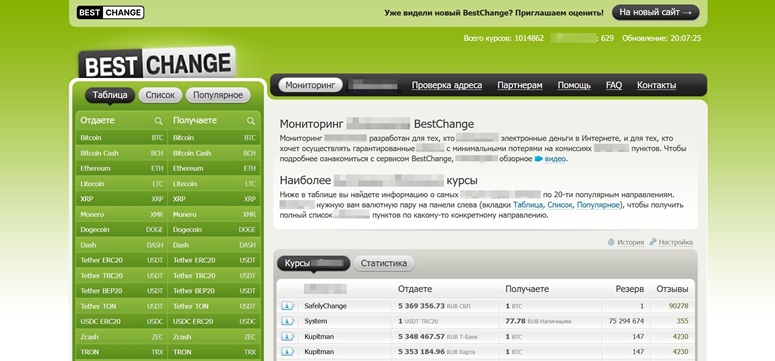
Task: Switch to the Таблица sidebar tab
Action: click(x=110, y=95)
